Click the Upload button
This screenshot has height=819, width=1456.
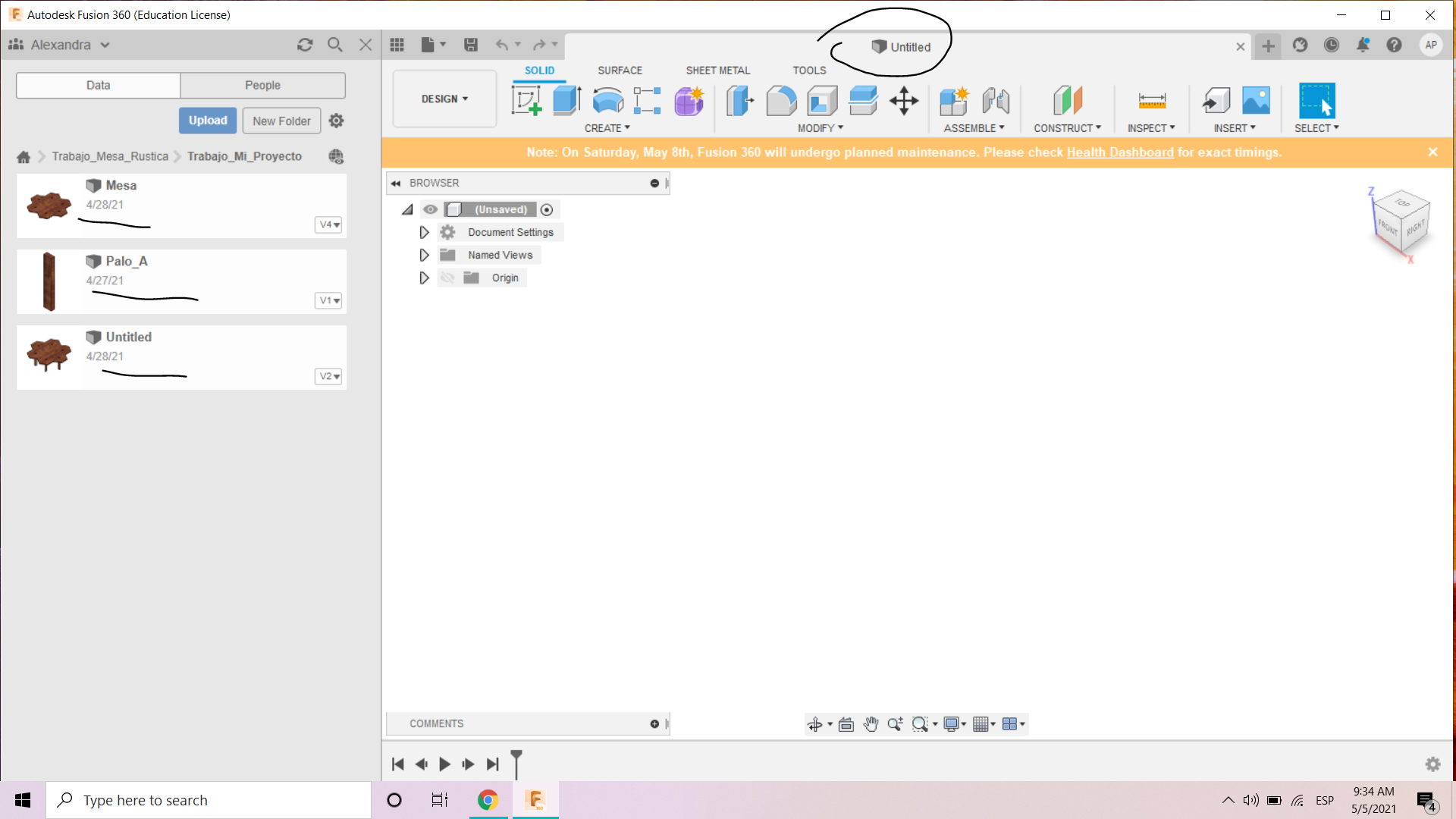pos(208,121)
